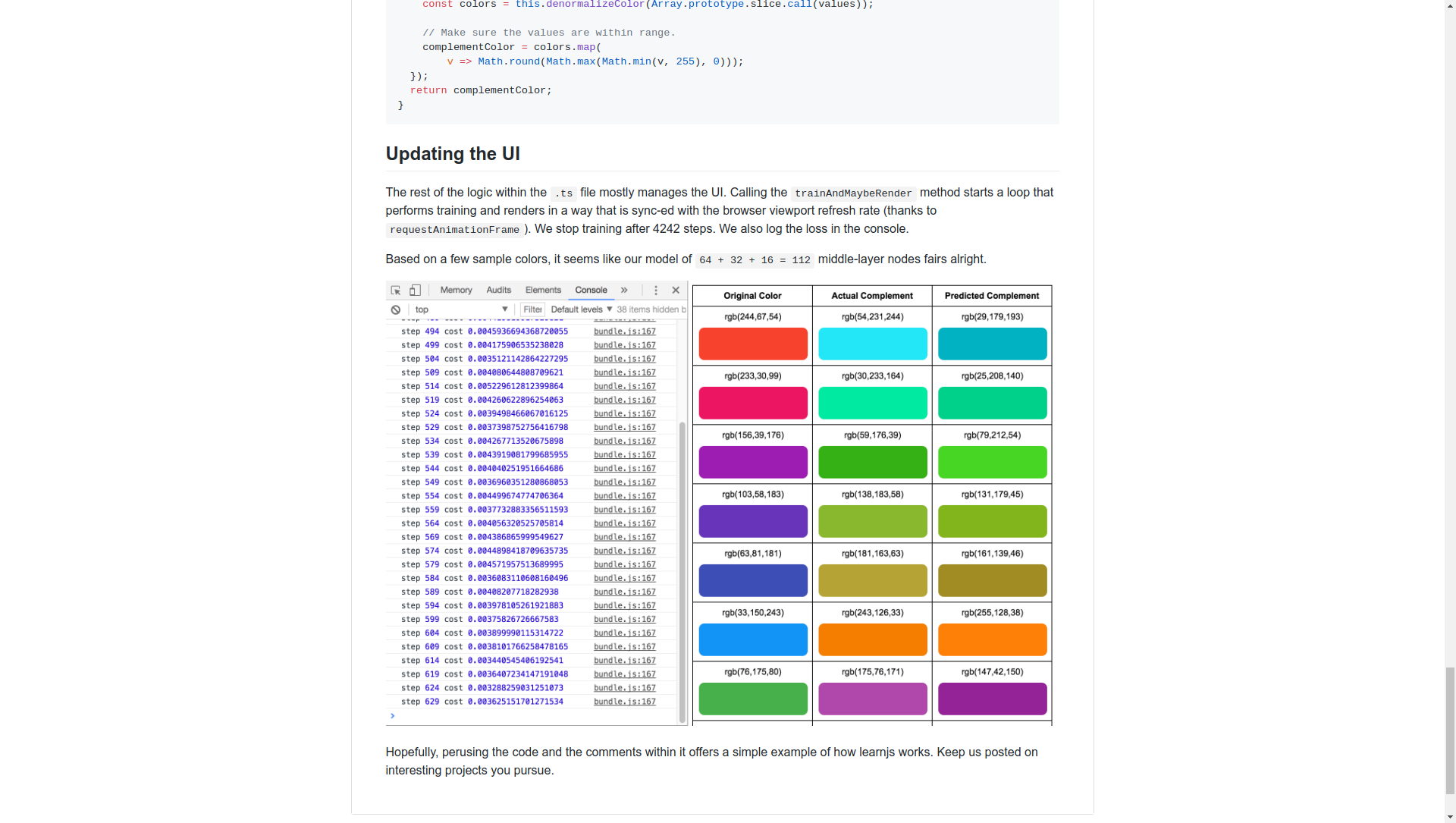Expand the hidden DevTools tabs chevron

(624, 291)
